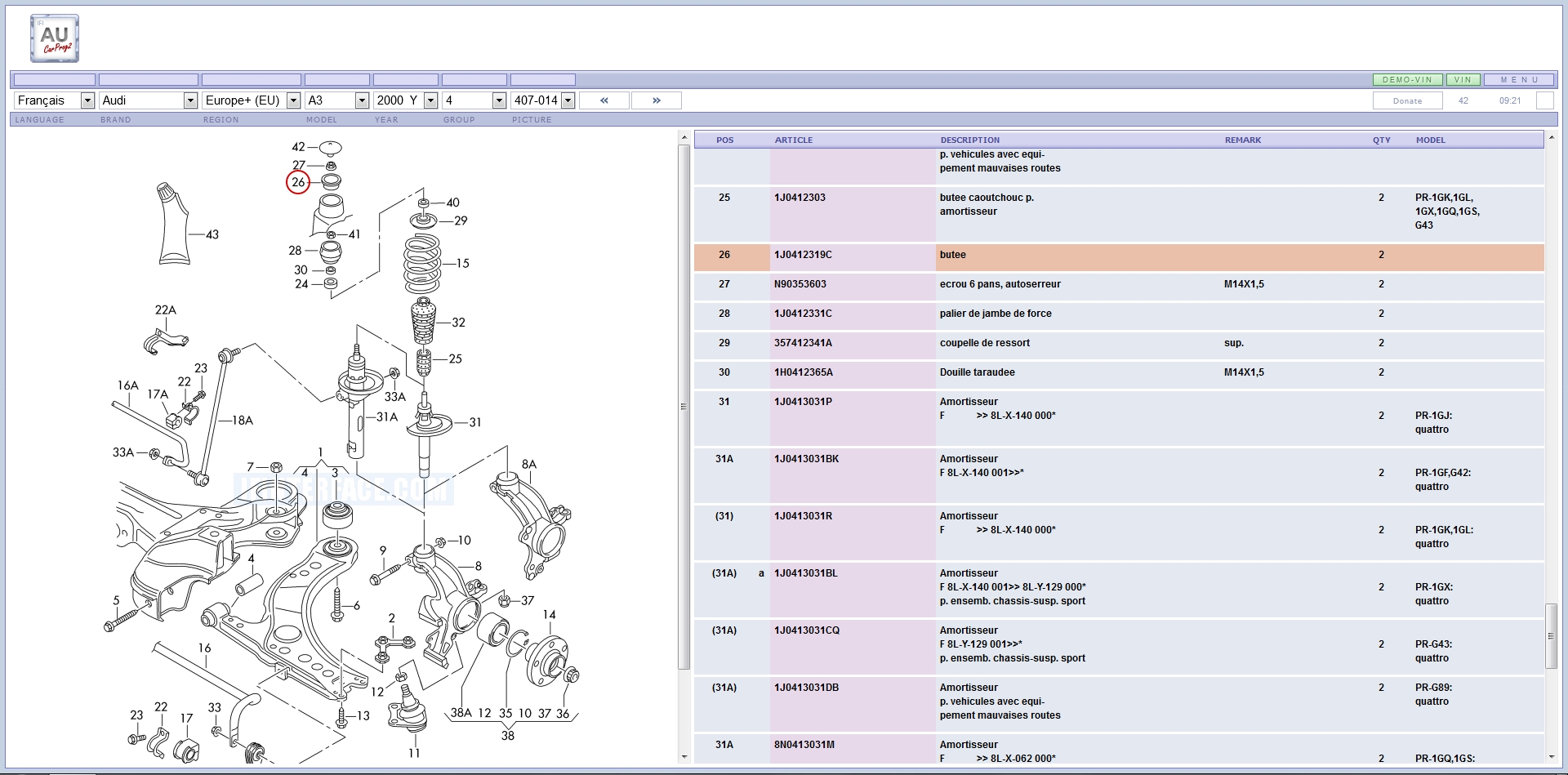Image resolution: width=1568 pixels, height=775 pixels.
Task: Click the wheel hub callout number 14
Action: pos(549,615)
